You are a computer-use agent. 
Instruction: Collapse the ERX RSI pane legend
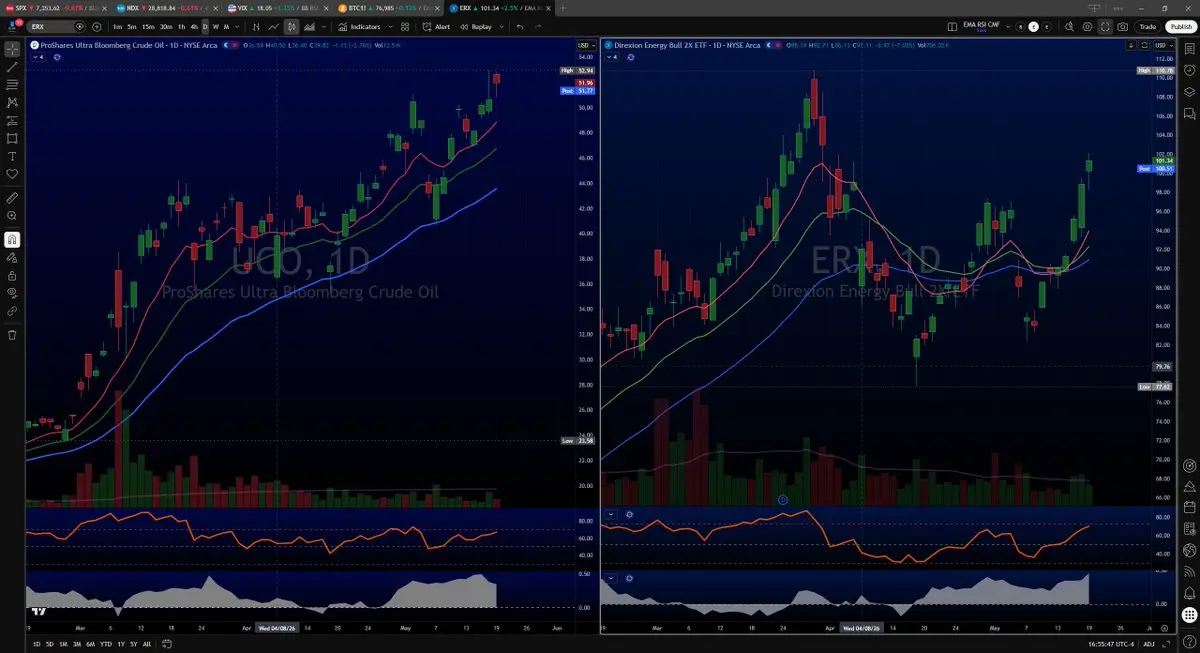click(611, 514)
